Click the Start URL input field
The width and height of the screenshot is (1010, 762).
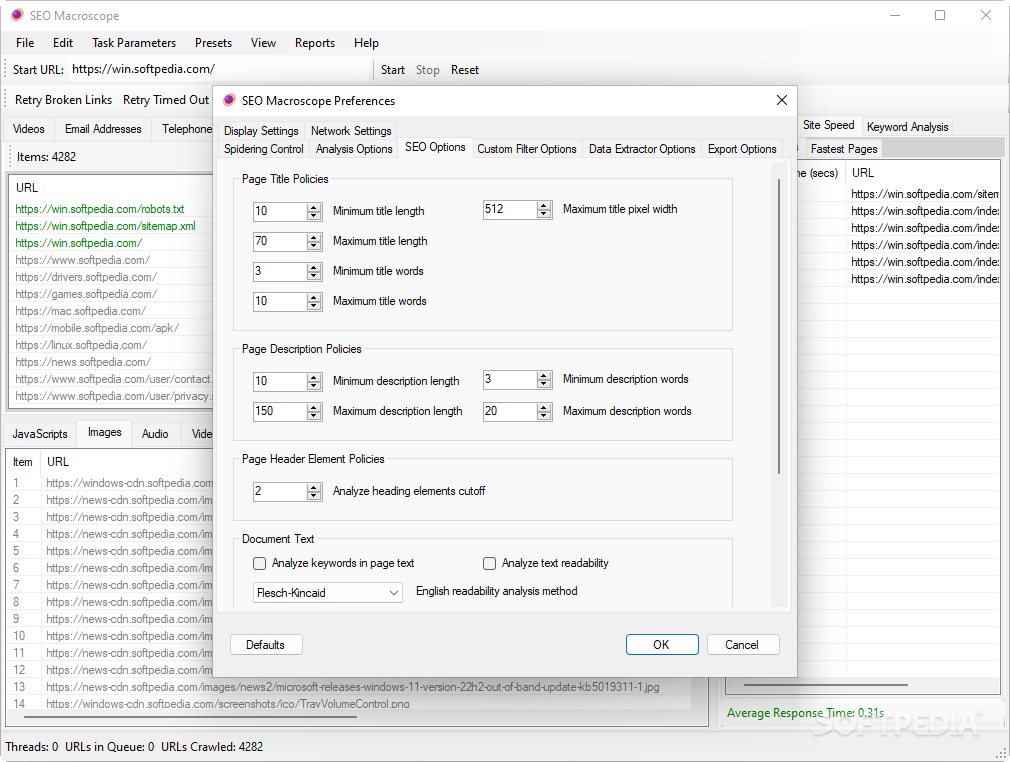tap(218, 70)
